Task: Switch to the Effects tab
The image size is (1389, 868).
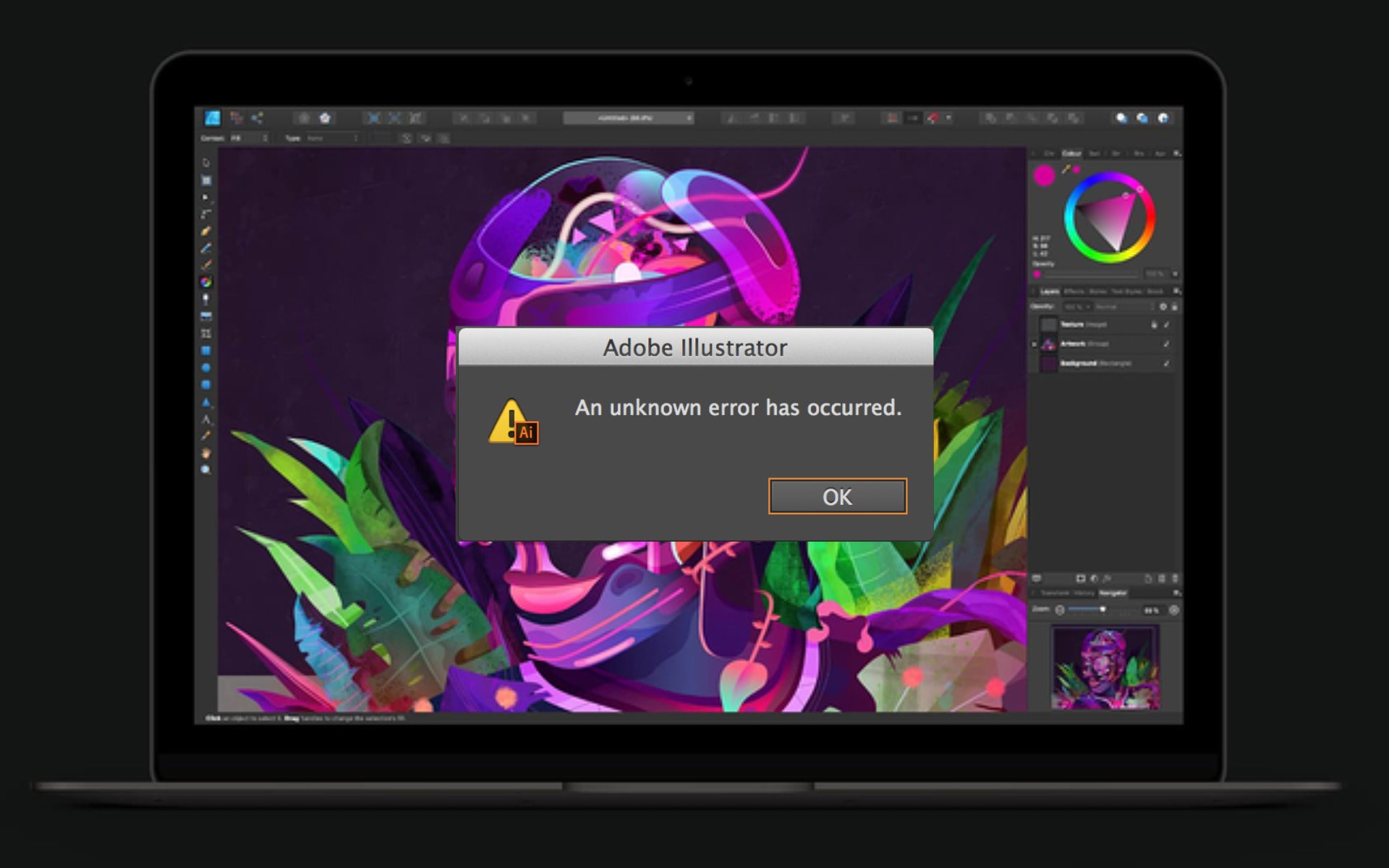Action: (x=1074, y=292)
